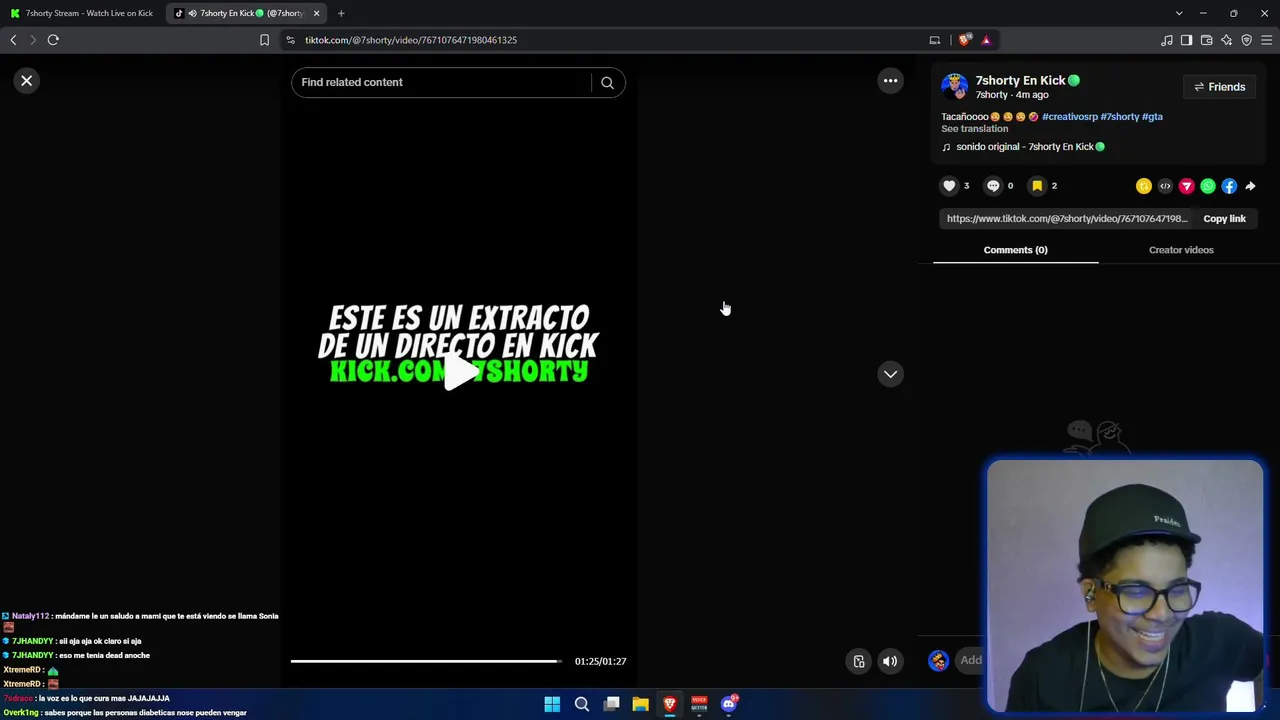Toggle the auto-scroll button in the player
This screenshot has width=1280, height=720.
pos(859,661)
